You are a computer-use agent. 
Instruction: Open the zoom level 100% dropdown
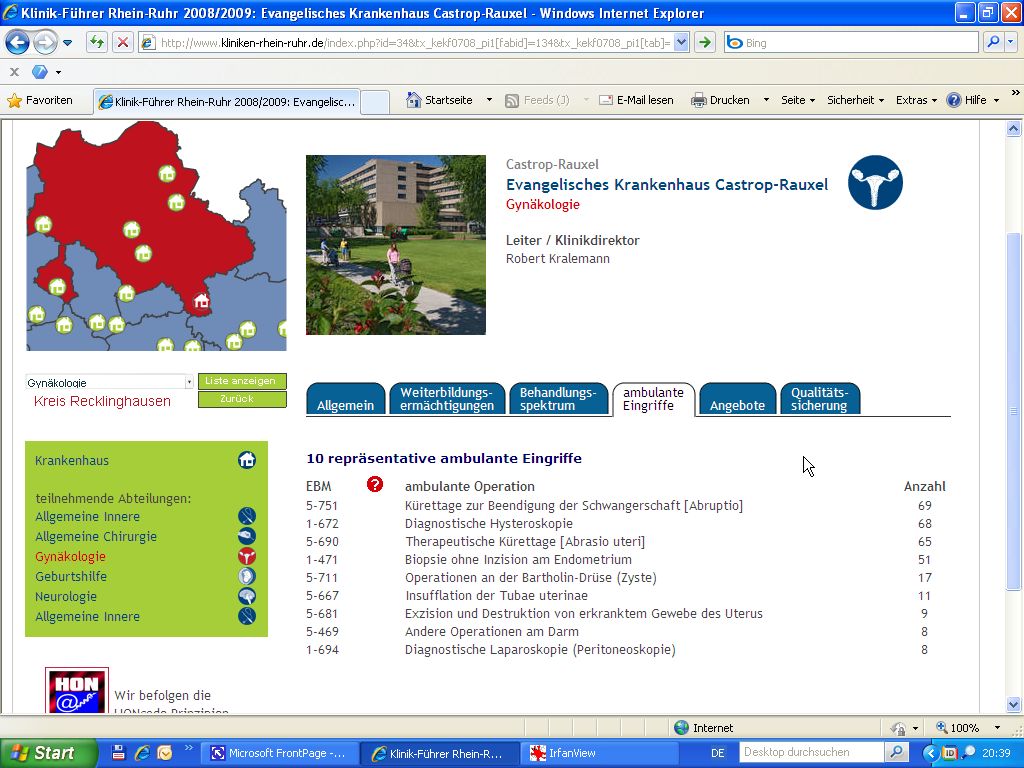(x=997, y=728)
